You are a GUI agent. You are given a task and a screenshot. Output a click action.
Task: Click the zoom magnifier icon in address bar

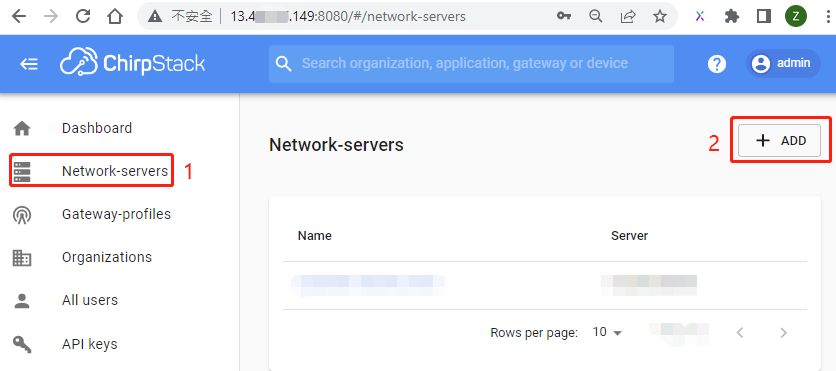[x=596, y=17]
